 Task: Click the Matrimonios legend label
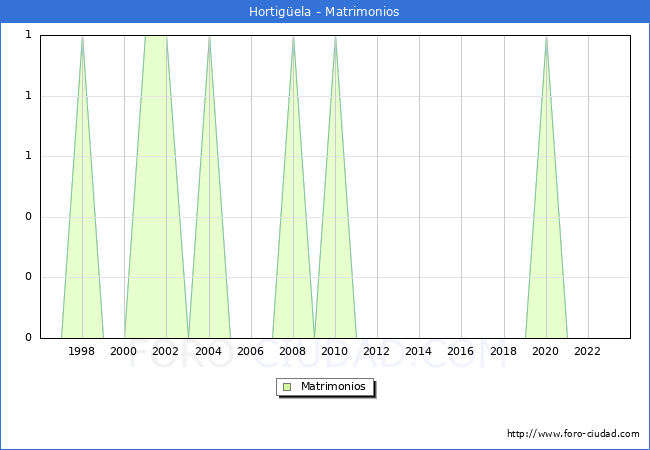[x=333, y=386]
